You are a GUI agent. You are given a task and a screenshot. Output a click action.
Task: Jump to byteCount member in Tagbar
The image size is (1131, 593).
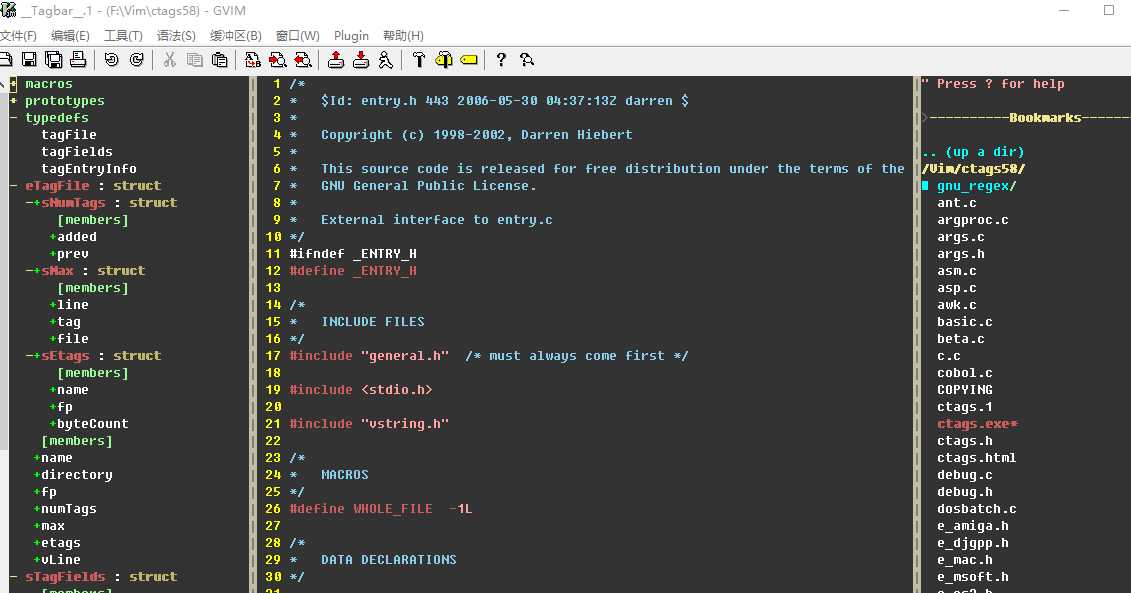(x=92, y=423)
